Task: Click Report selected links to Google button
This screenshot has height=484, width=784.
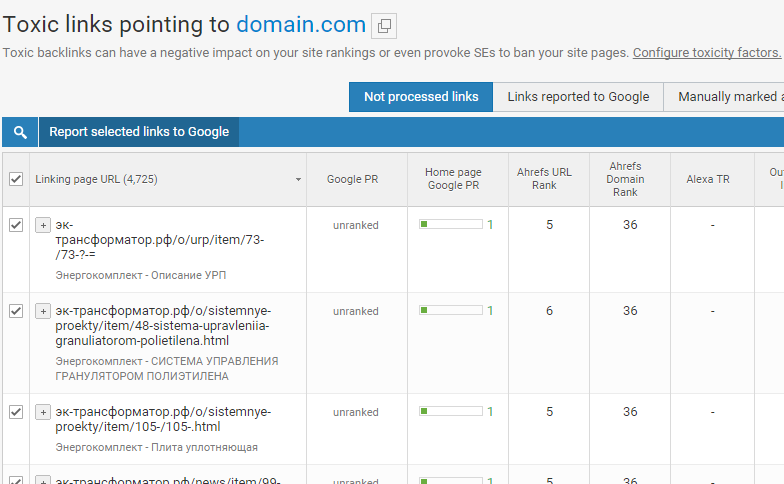Action: (138, 132)
